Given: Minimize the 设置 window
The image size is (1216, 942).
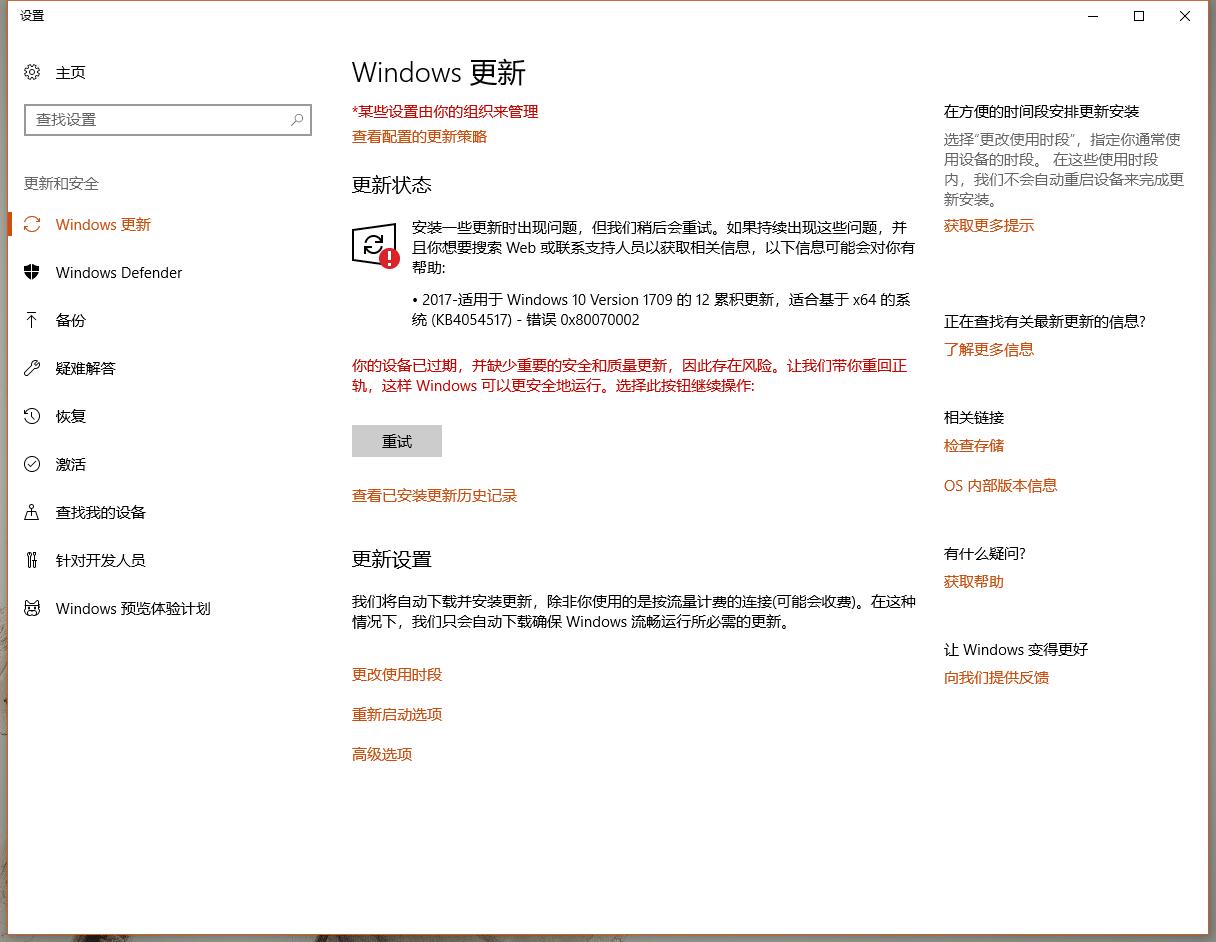Looking at the screenshot, I should click(1093, 16).
